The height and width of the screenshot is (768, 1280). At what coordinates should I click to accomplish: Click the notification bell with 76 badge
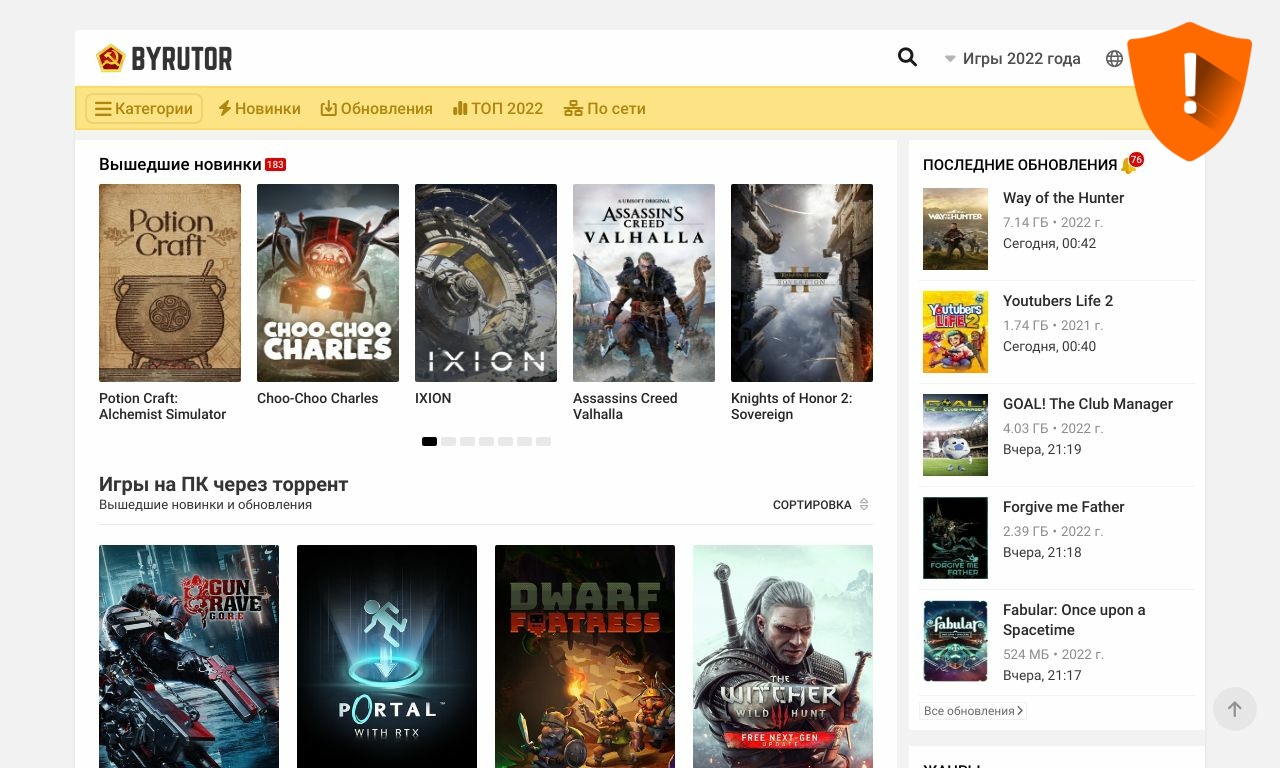[1130, 165]
